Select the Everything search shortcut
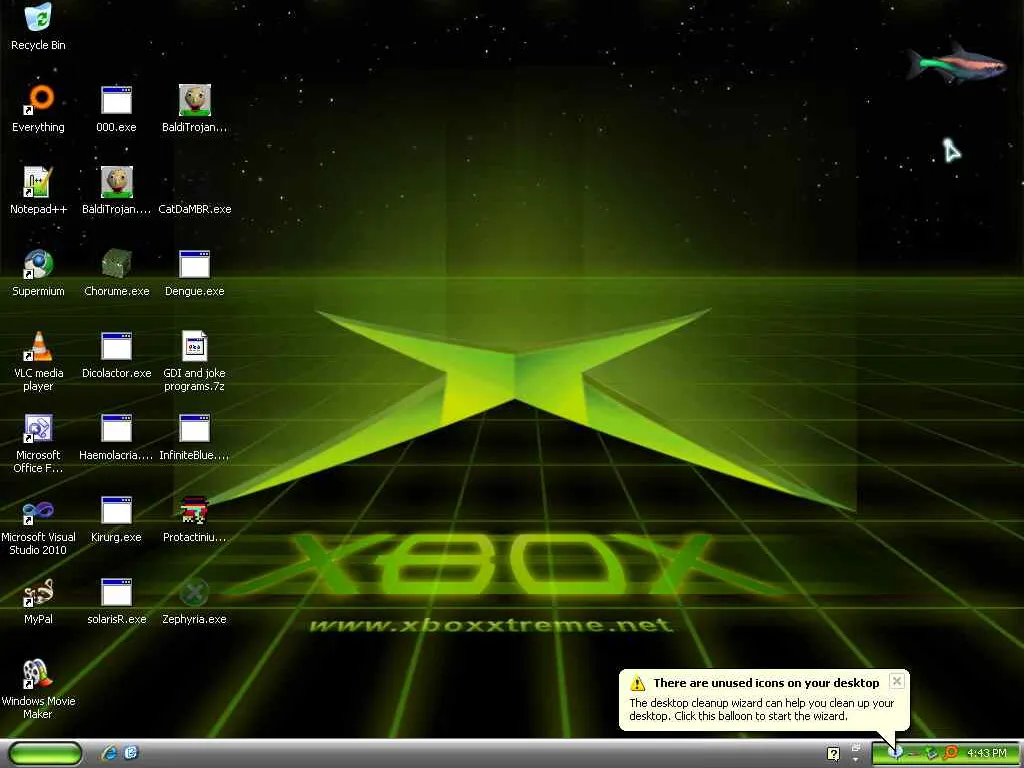The width and height of the screenshot is (1024, 768). pyautogui.click(x=38, y=99)
